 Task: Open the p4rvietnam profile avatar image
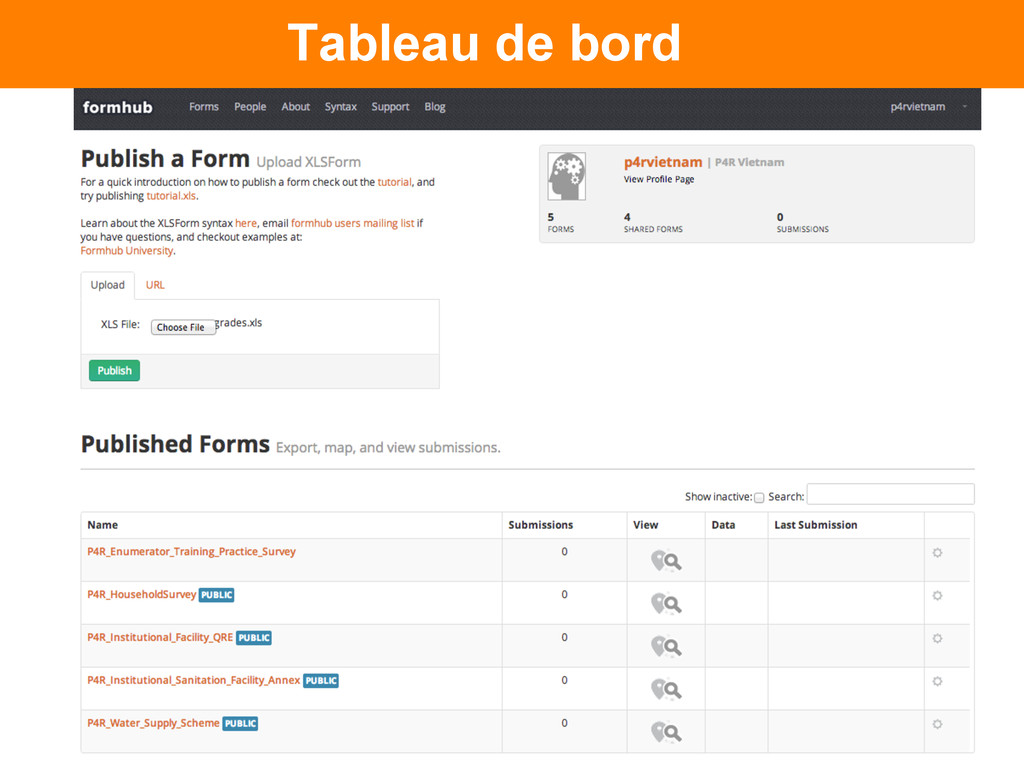pos(566,176)
